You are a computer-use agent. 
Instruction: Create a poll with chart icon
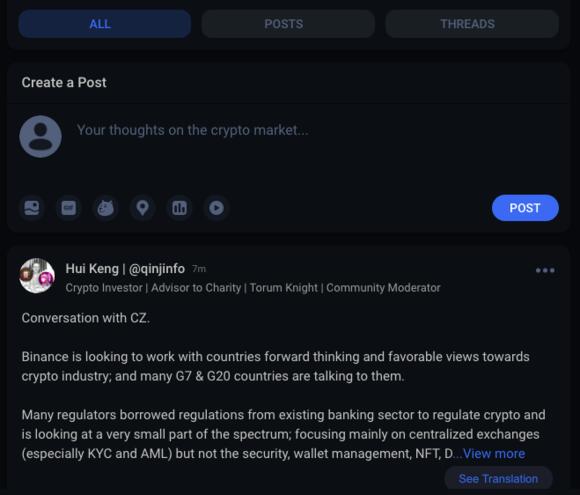pos(180,208)
